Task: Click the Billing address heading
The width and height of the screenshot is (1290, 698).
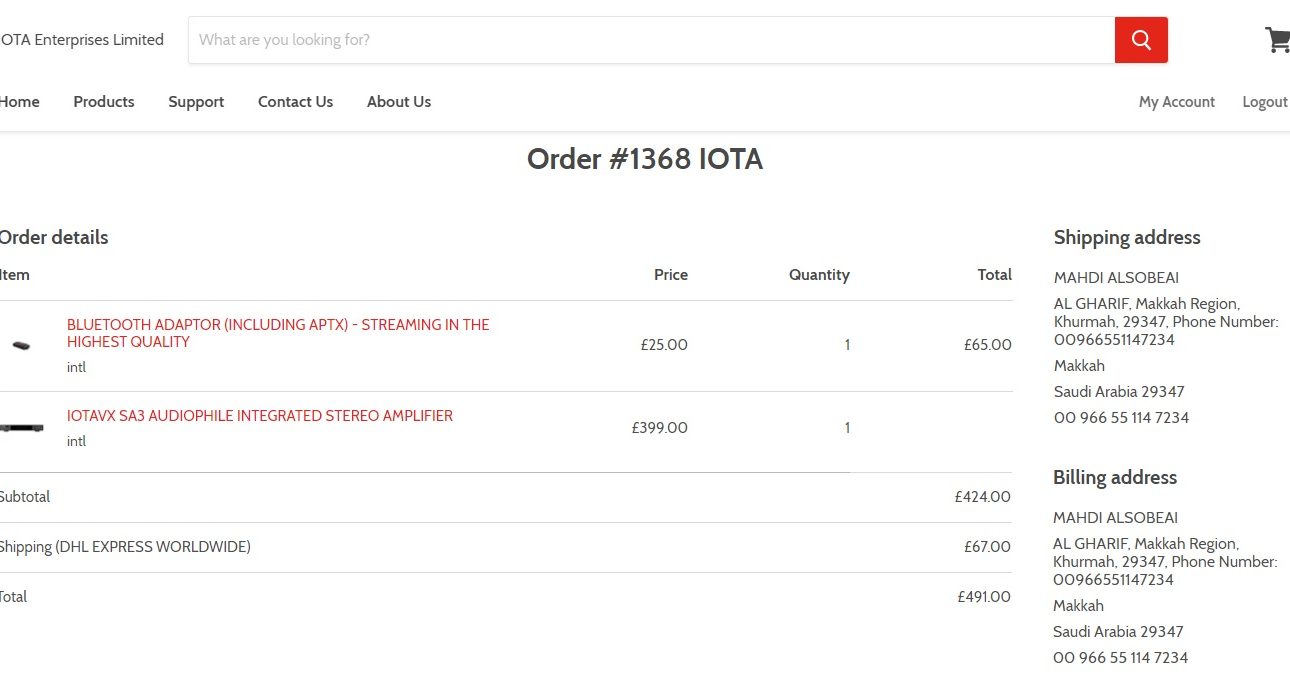Action: (1115, 478)
